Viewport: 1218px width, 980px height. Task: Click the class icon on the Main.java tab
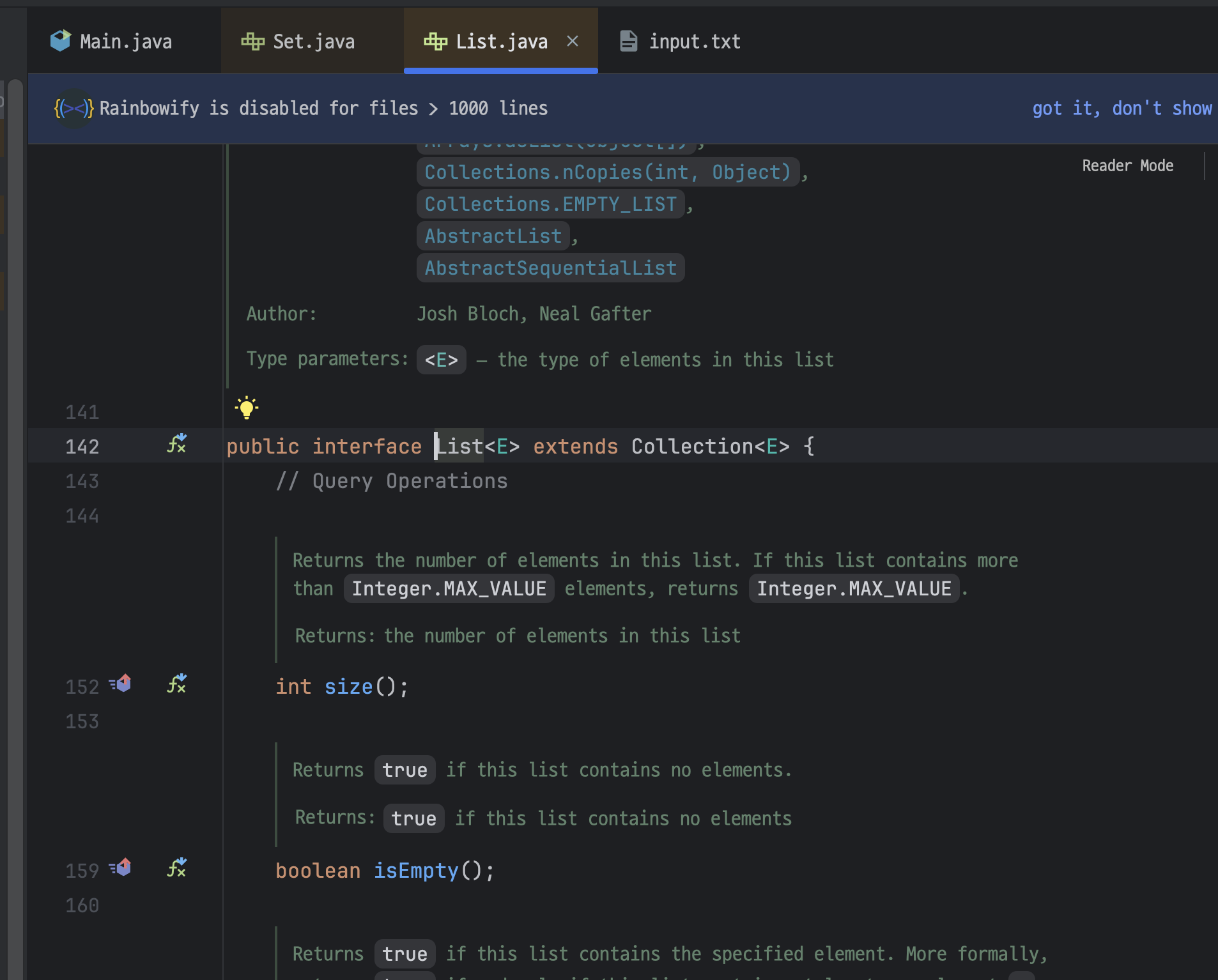click(x=60, y=40)
